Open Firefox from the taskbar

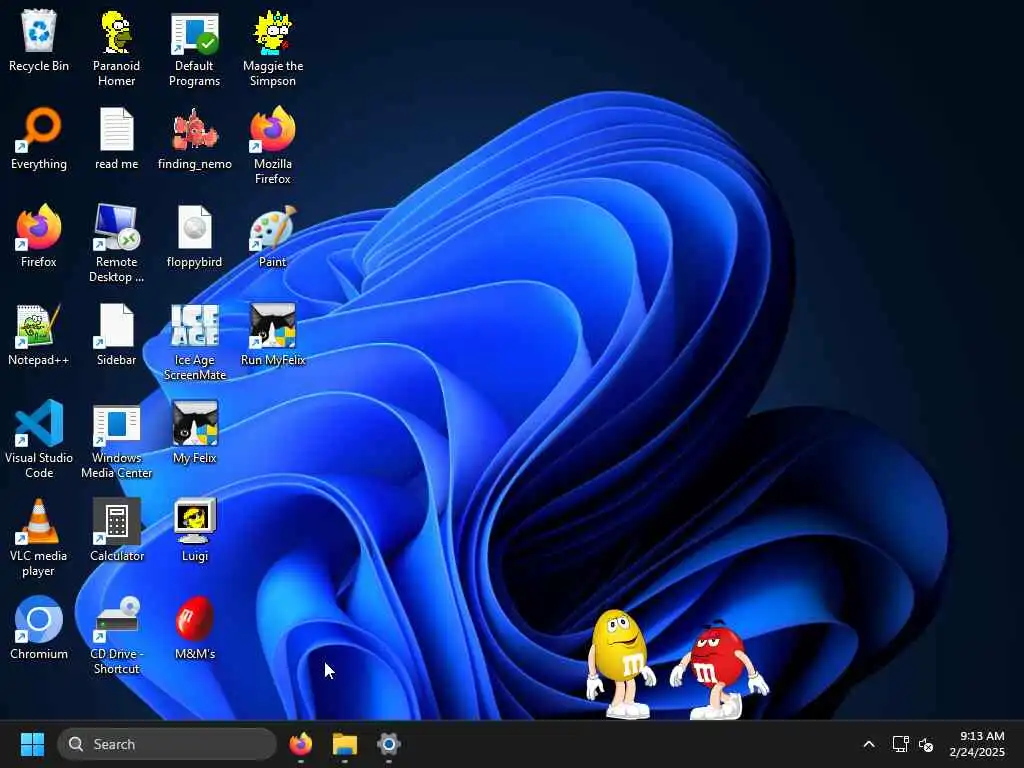(300, 744)
